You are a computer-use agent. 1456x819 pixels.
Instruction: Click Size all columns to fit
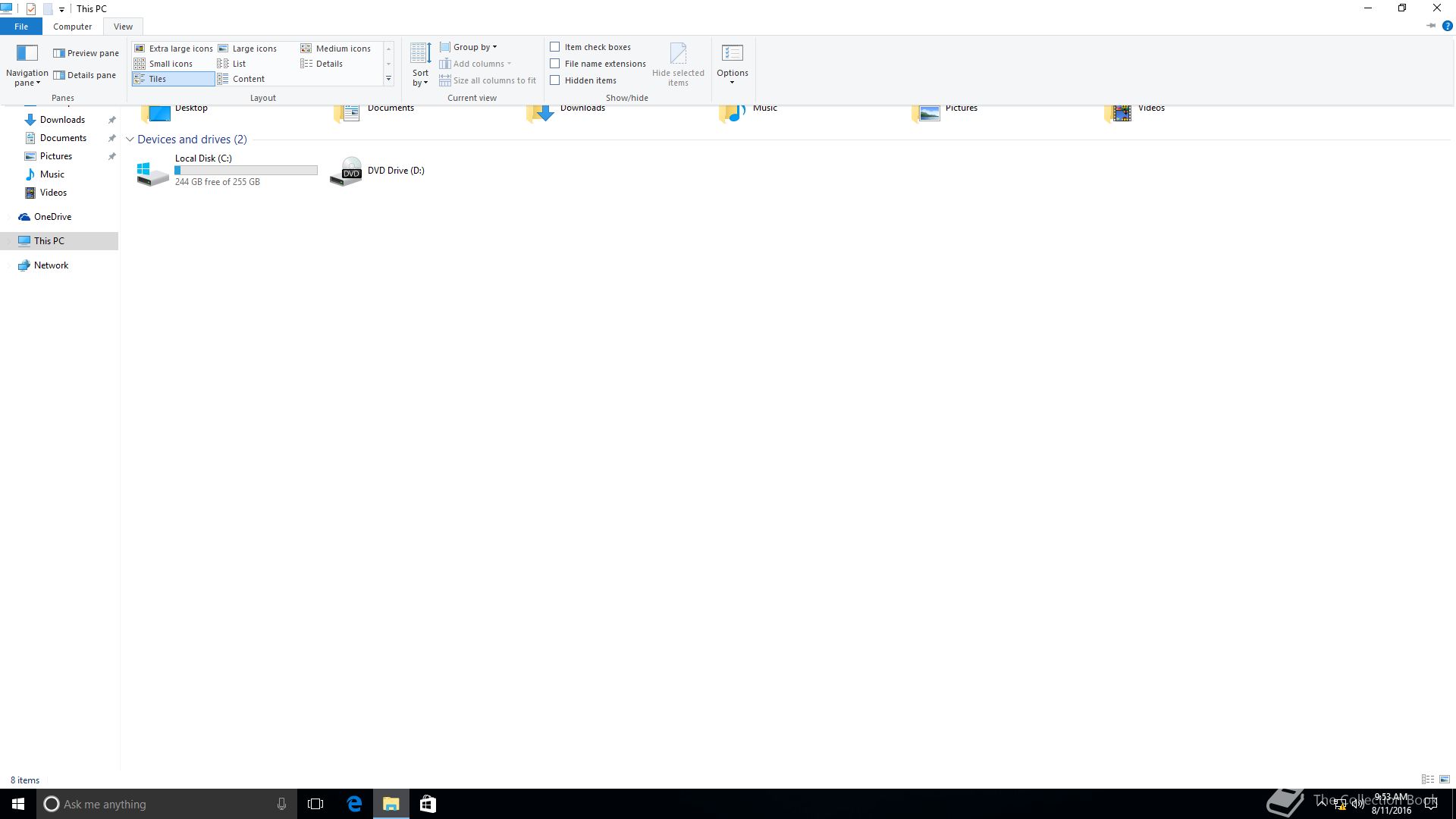pyautogui.click(x=488, y=80)
